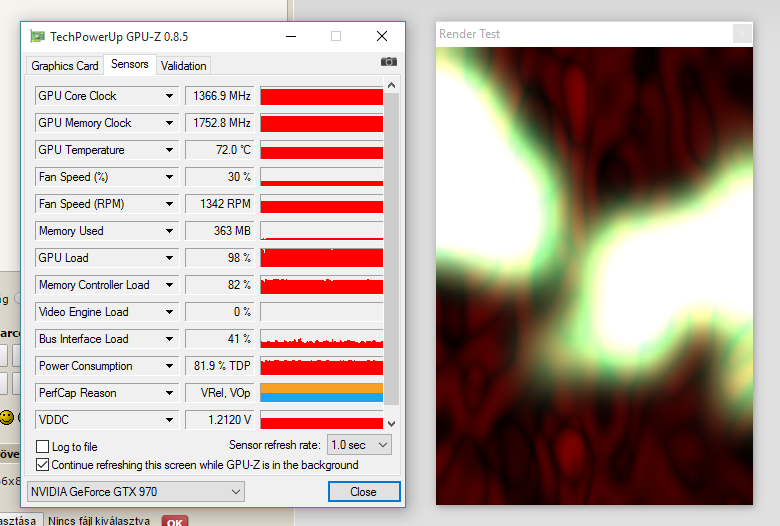Click the Fan Speed (RPM) red graph
Viewport: 780px width, 526px height.
click(321, 204)
